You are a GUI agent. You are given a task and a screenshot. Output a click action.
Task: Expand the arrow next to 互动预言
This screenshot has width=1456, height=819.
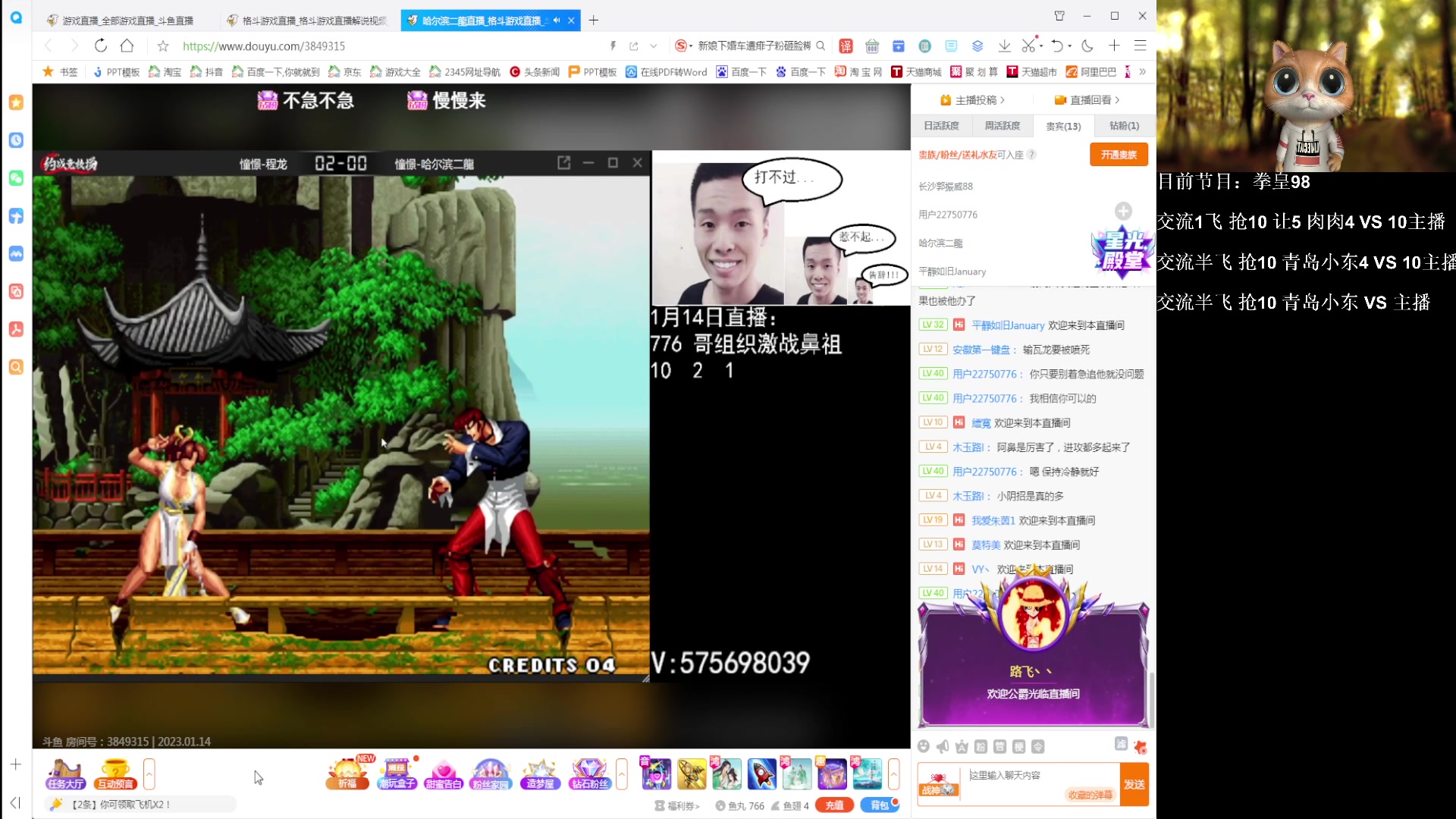[149, 774]
